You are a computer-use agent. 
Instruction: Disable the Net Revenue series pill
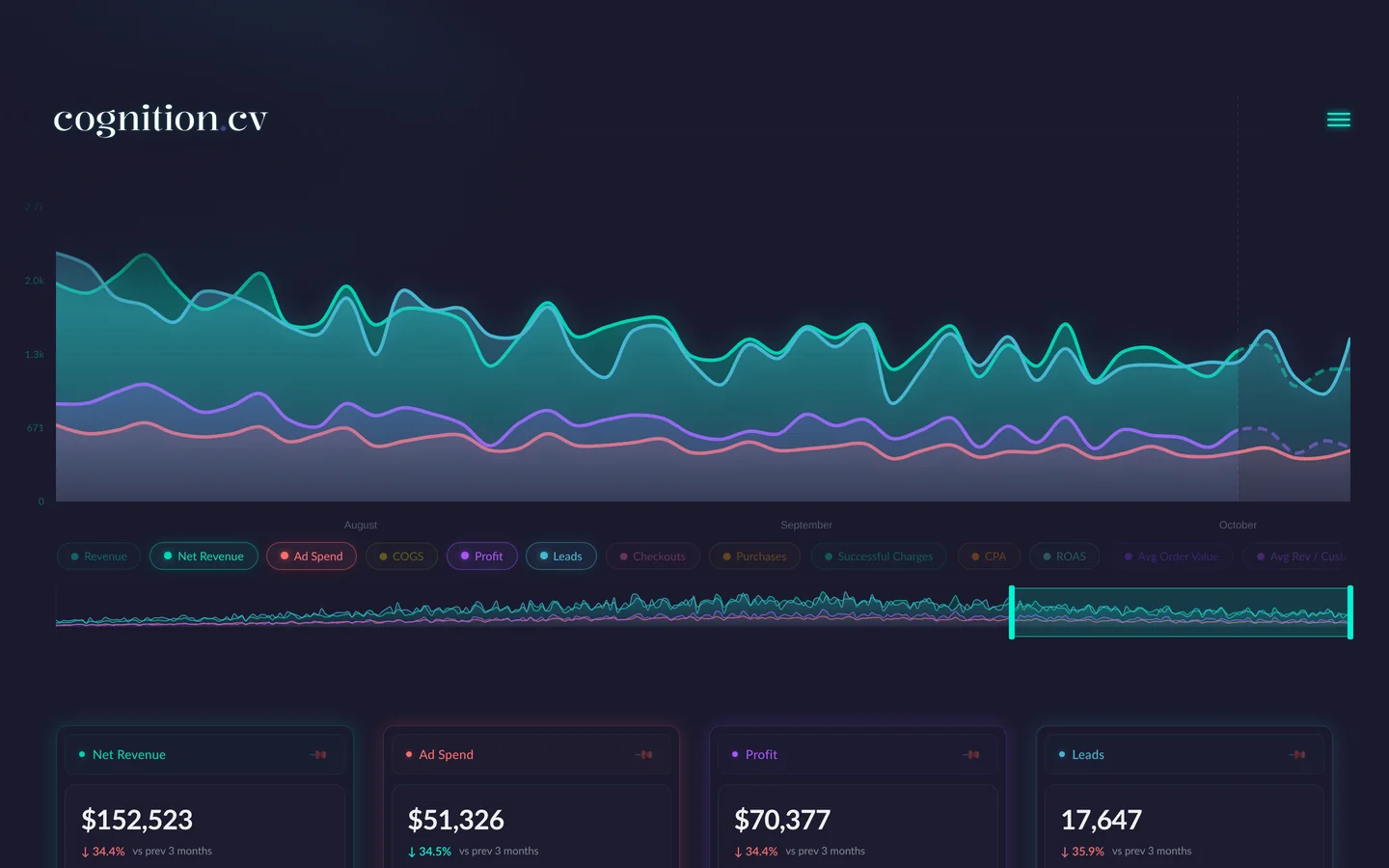(204, 556)
